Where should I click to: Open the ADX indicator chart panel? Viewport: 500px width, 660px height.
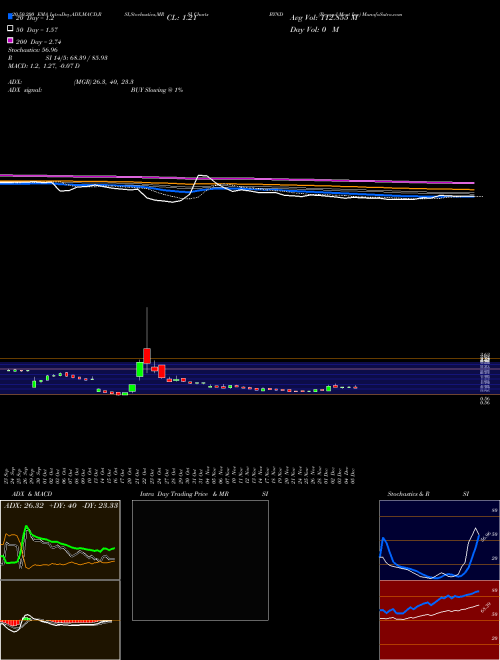(60, 540)
